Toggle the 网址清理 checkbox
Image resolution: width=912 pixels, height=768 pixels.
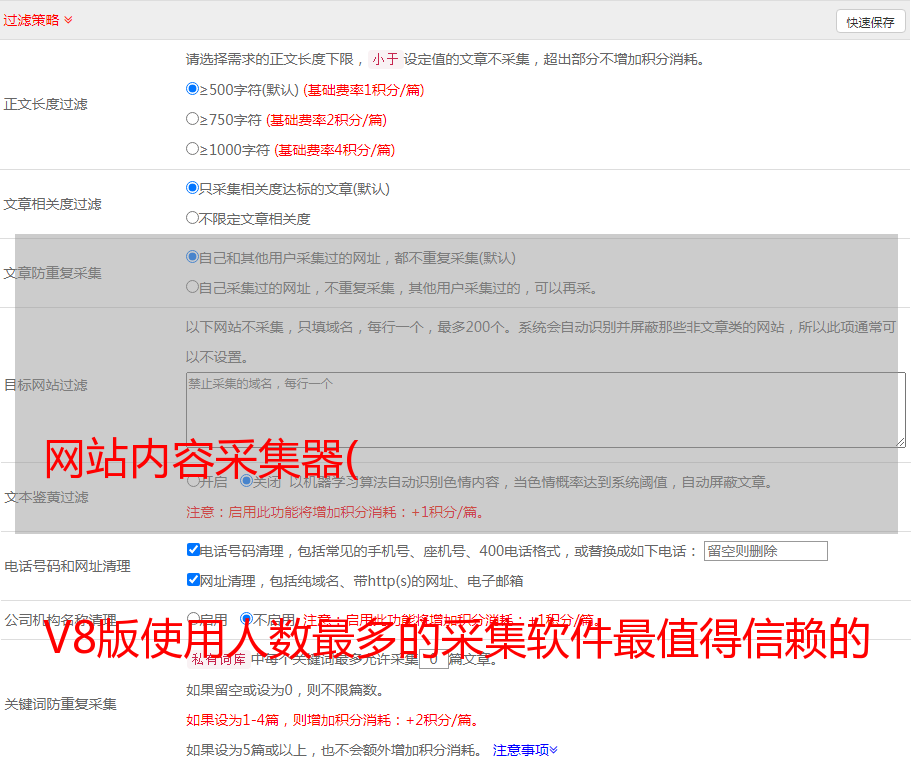tap(193, 580)
